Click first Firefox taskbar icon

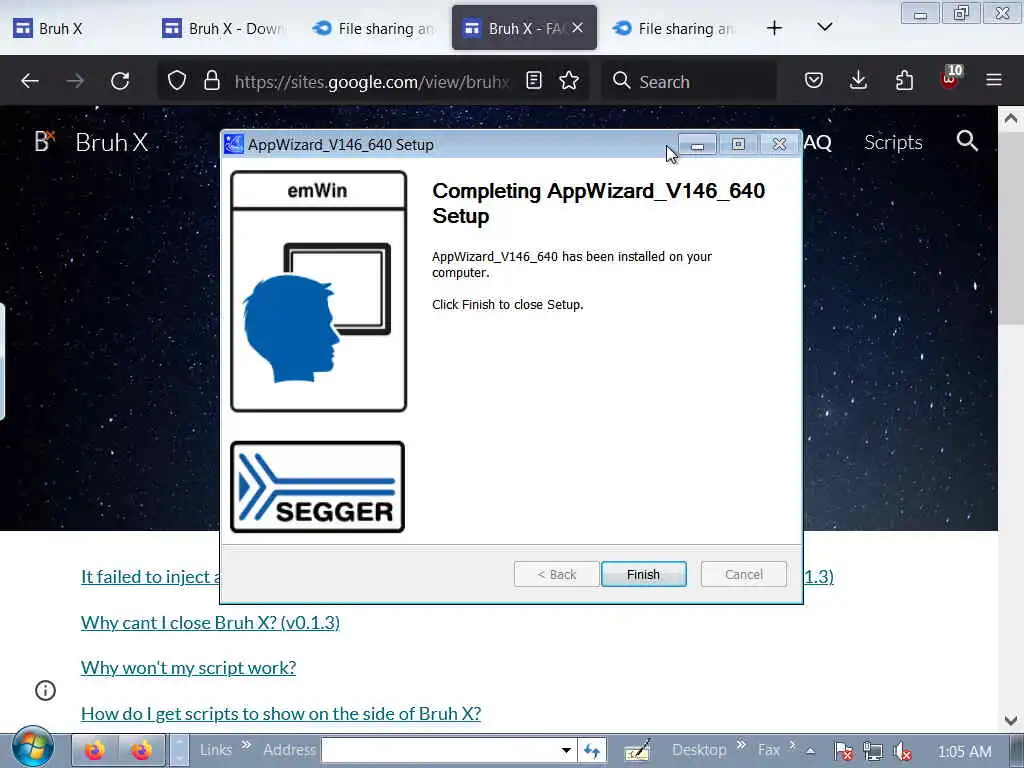(95, 750)
